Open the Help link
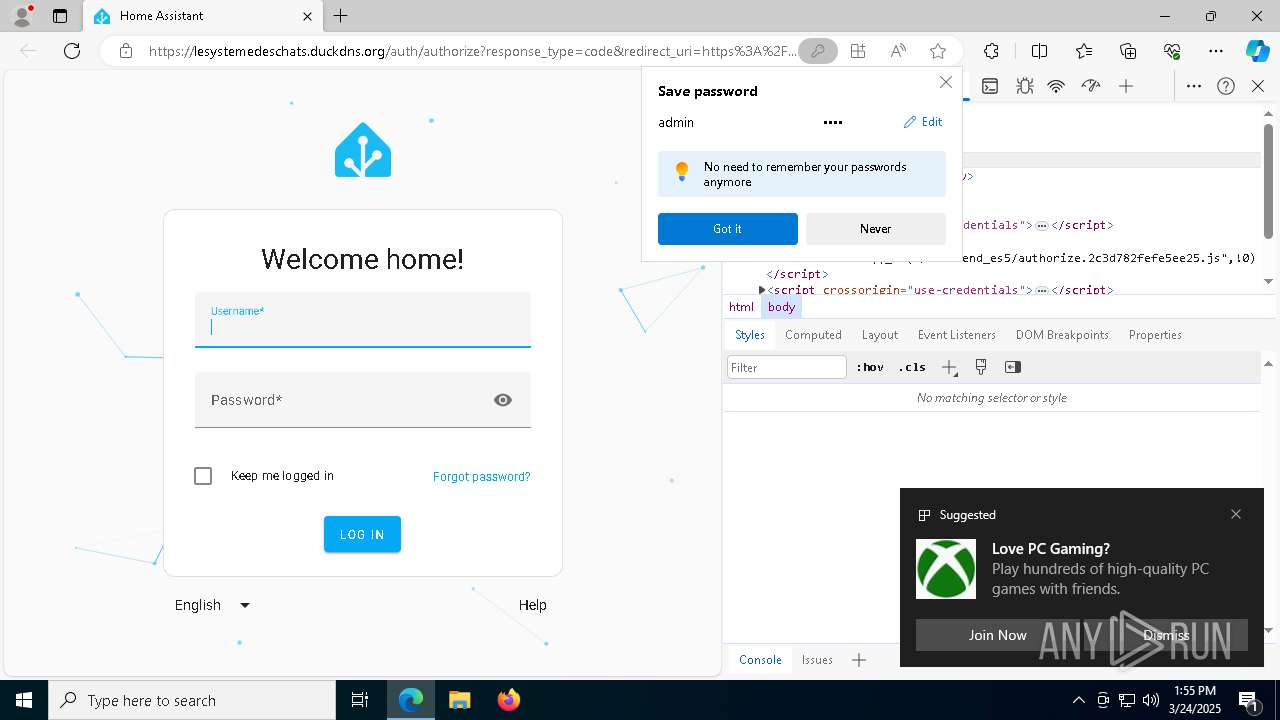This screenshot has height=720, width=1280. pyautogui.click(x=533, y=605)
